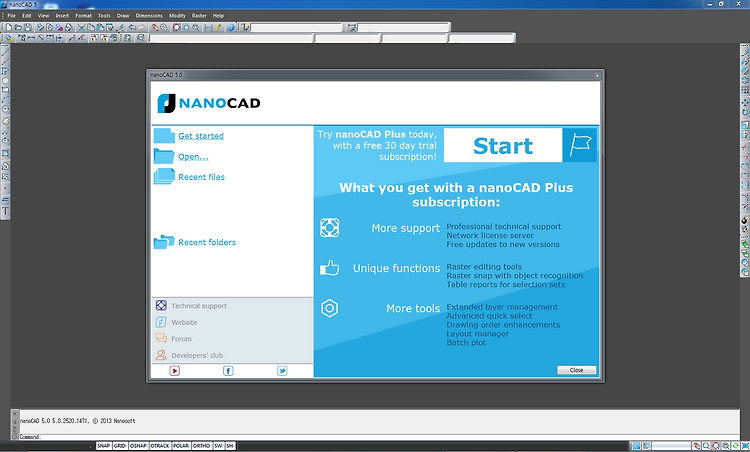Open the text style dropdown in top toolbar

[297, 28]
